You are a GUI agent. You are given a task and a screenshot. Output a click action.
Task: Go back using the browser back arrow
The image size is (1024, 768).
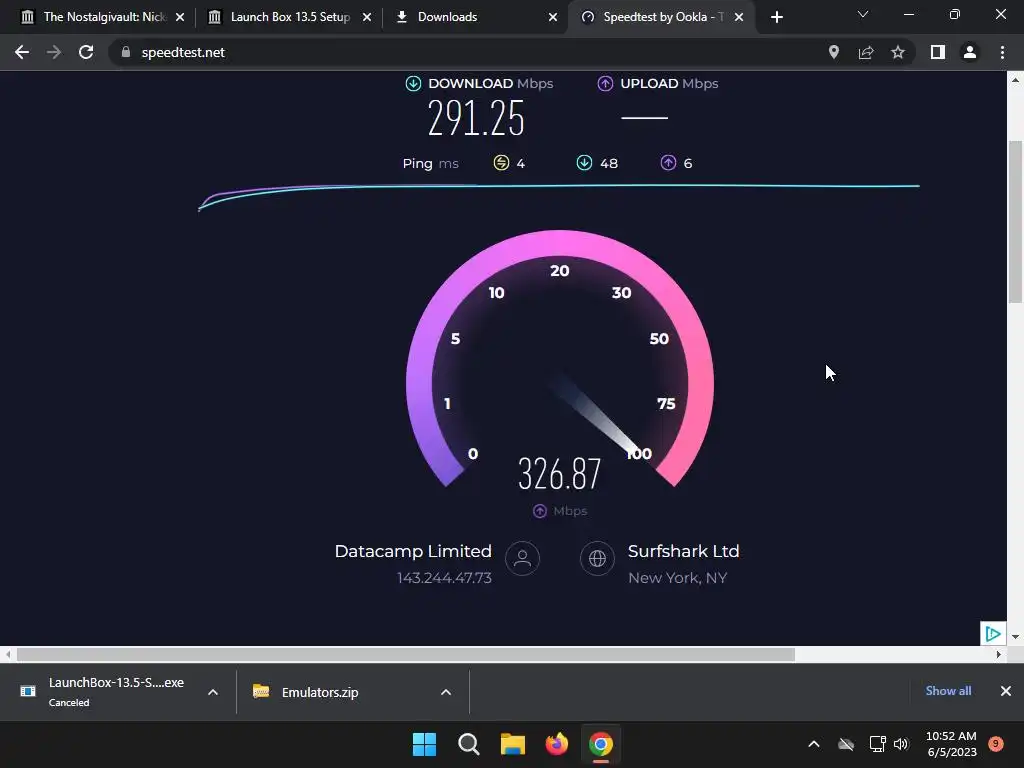(22, 52)
